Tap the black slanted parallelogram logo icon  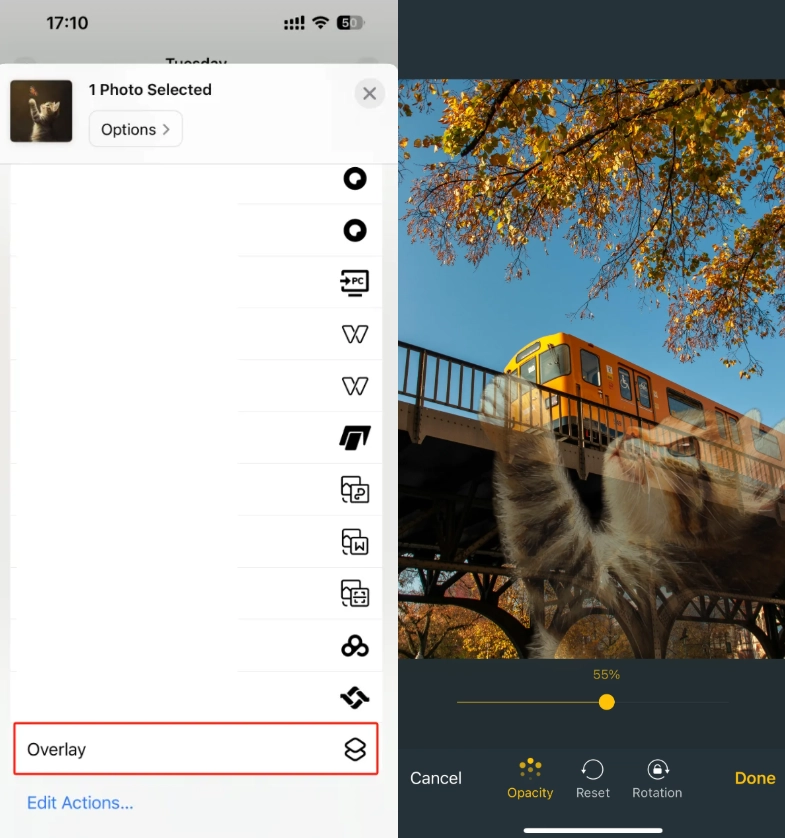click(355, 437)
